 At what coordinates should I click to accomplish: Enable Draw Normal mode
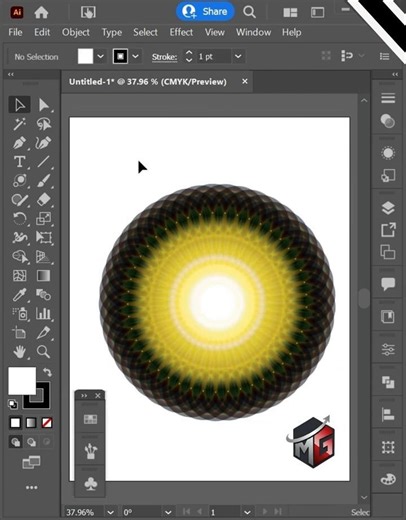click(15, 442)
